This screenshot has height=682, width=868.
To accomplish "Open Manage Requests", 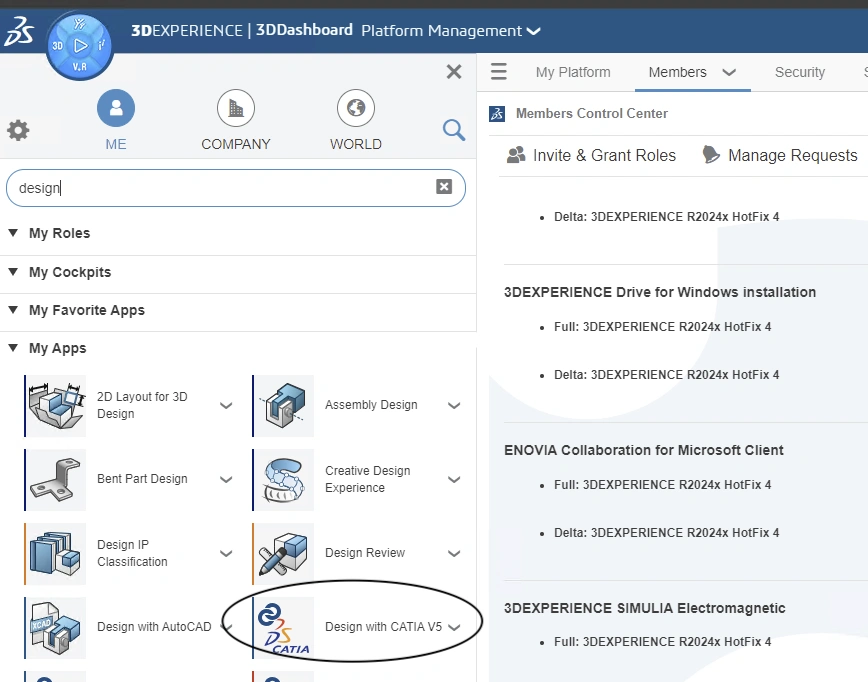I will click(780, 155).
